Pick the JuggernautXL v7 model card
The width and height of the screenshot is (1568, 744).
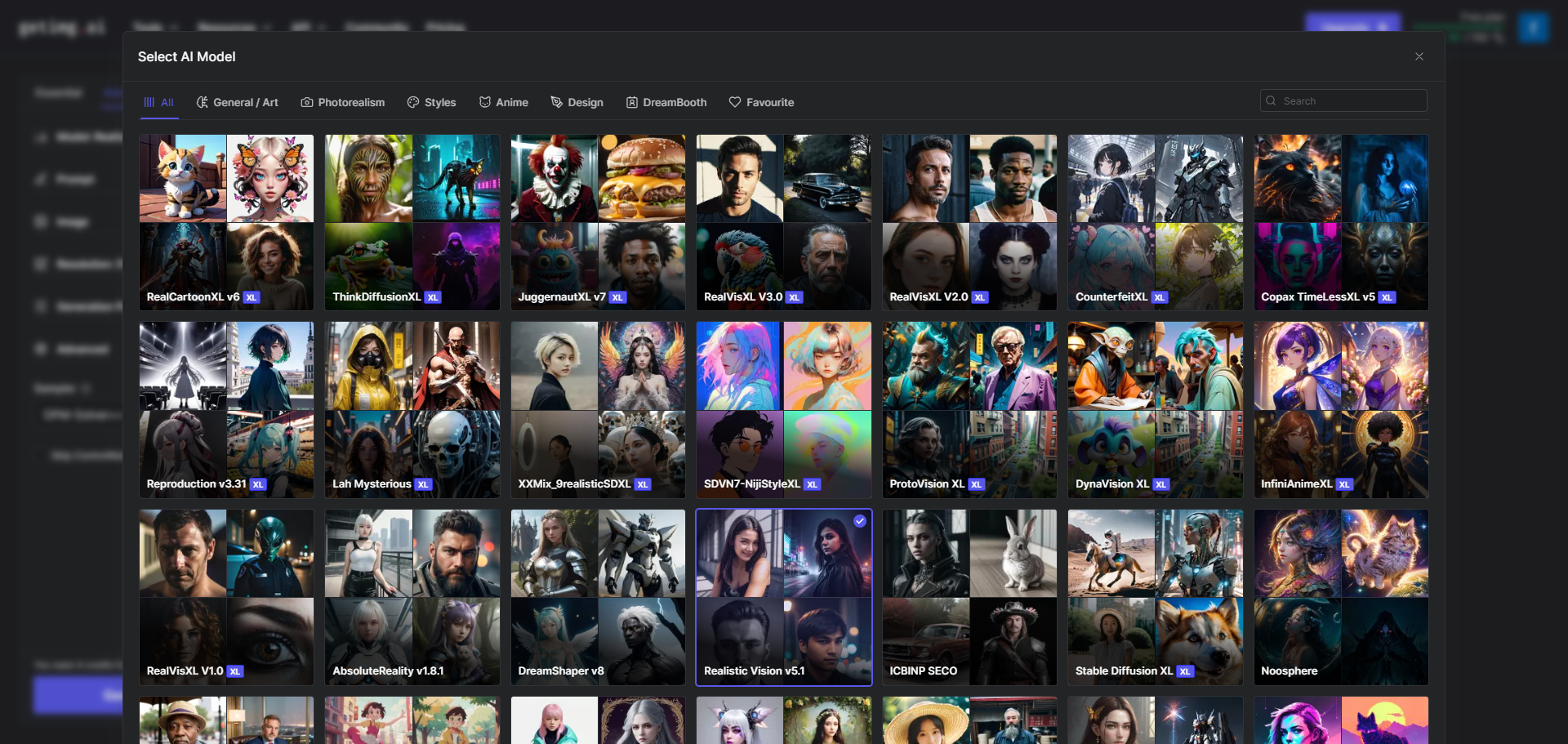pyautogui.click(x=598, y=222)
